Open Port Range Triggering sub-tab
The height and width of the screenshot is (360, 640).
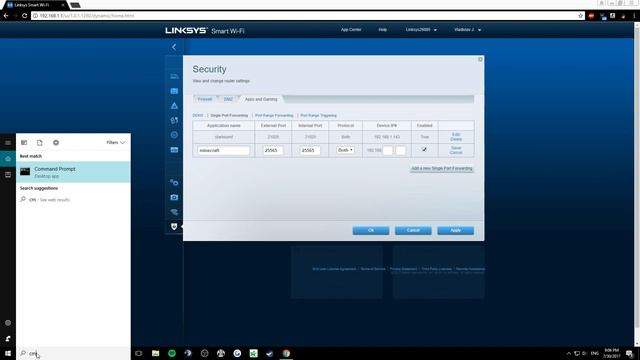point(319,116)
